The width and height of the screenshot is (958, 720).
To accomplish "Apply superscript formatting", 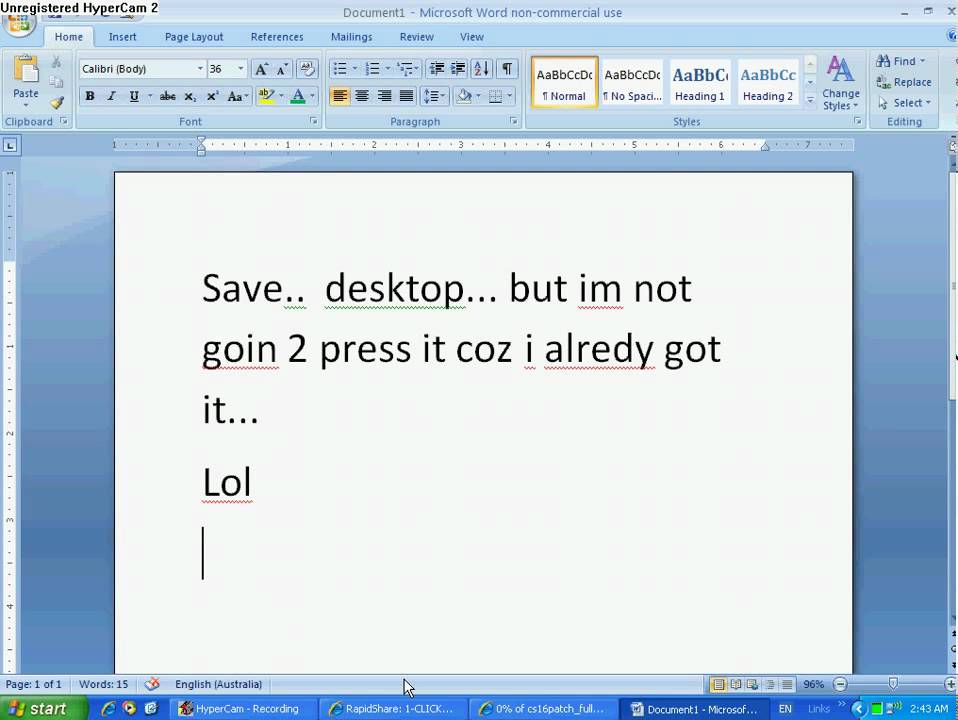I will [x=212, y=97].
